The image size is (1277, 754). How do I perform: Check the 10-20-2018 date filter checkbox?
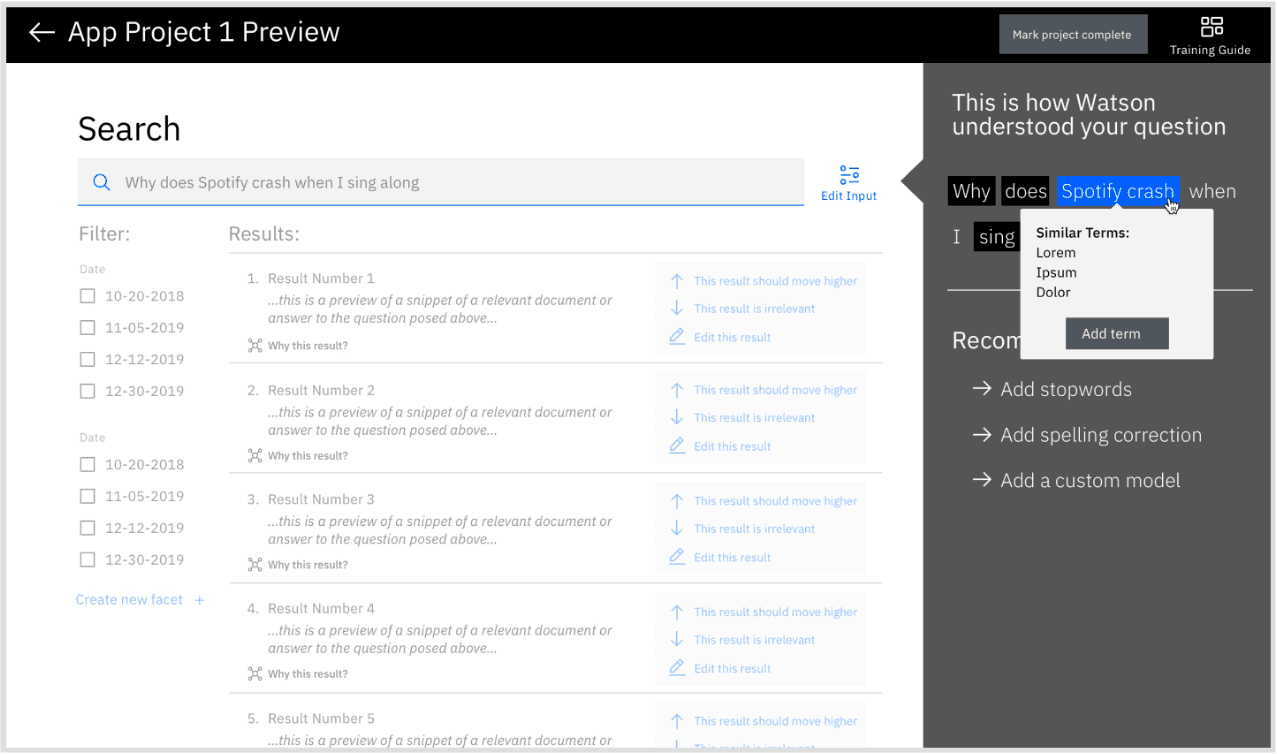point(87,295)
